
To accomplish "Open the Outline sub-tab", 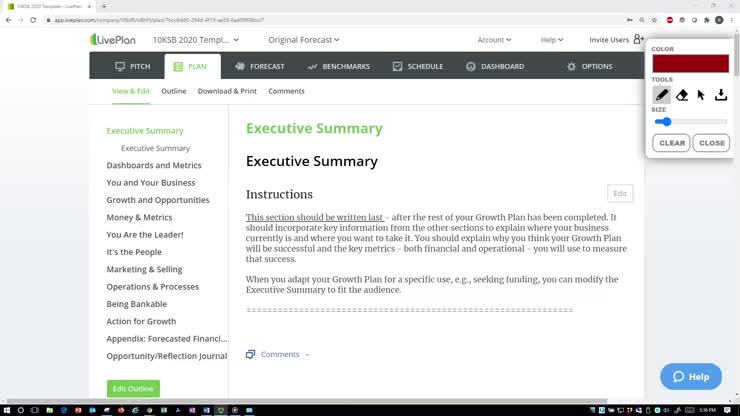I will [174, 91].
